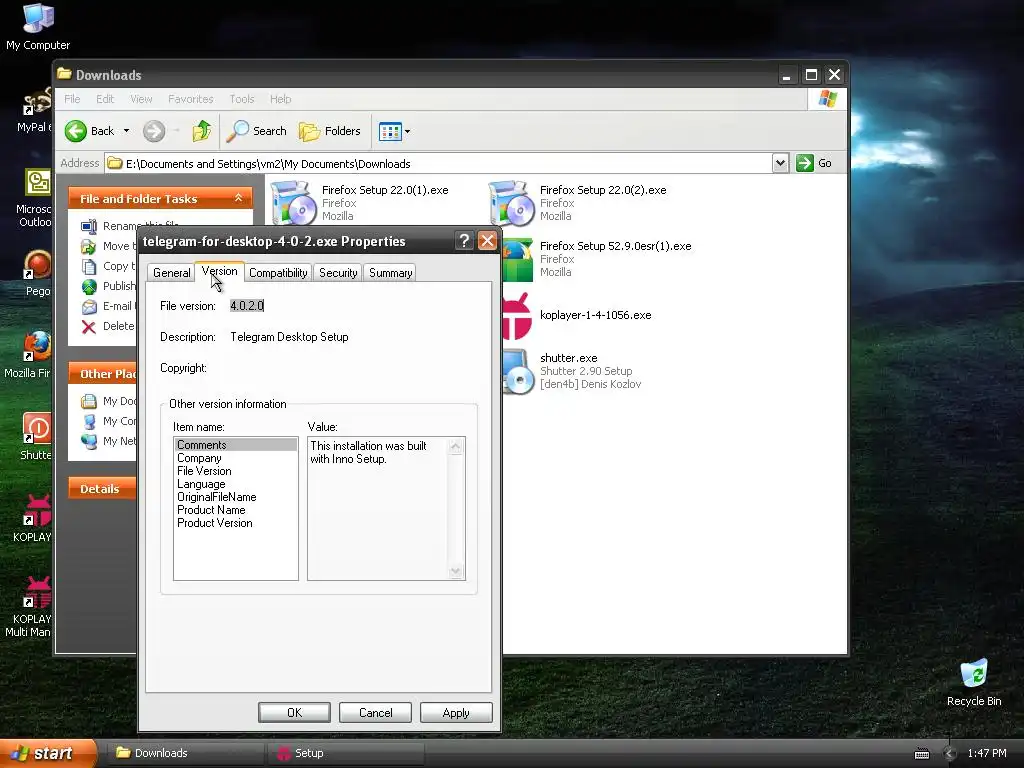Click the E-mail this file task icon
Screen dimensions: 1024x768
[x=89, y=306]
